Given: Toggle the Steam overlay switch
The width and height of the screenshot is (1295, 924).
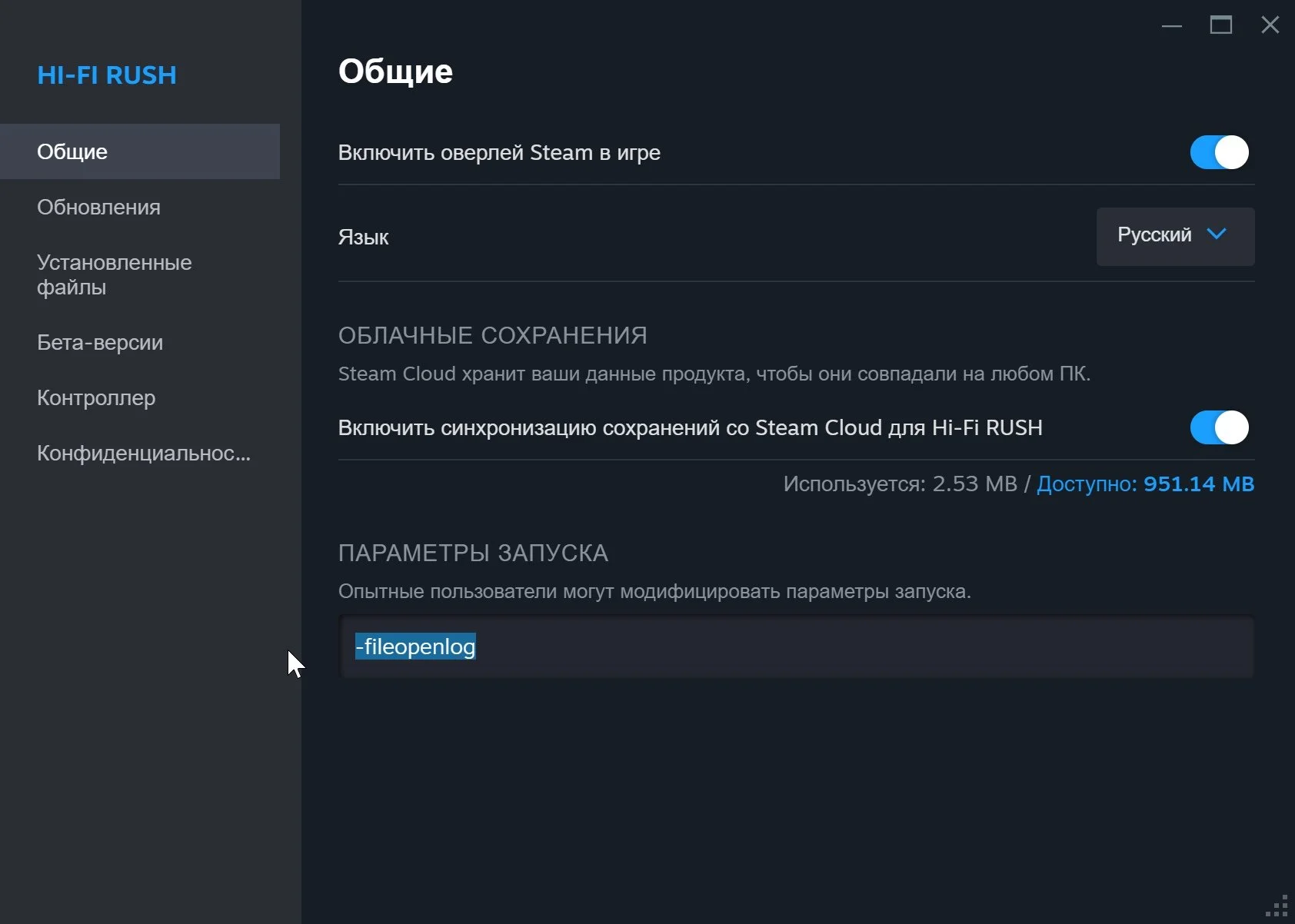Looking at the screenshot, I should point(1219,152).
